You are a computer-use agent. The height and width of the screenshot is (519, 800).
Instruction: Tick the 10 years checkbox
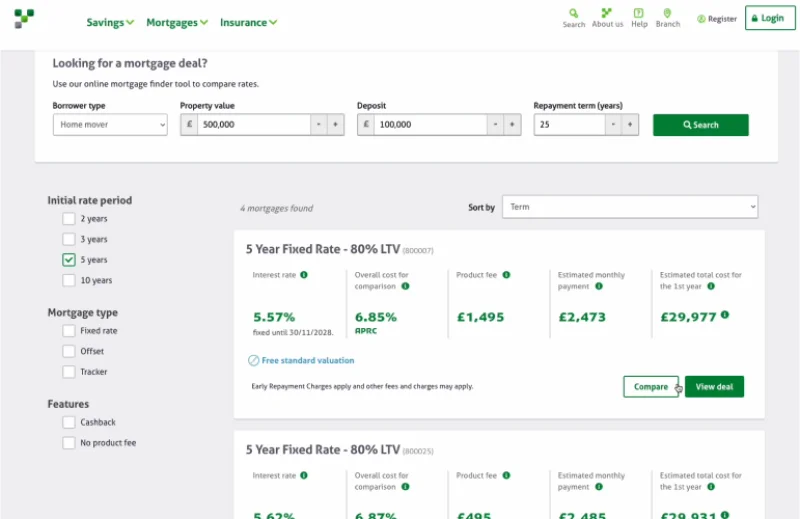point(69,280)
